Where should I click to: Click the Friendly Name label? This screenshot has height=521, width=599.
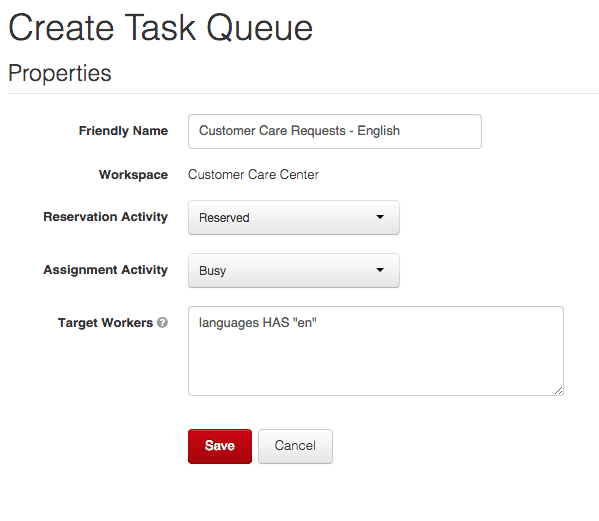click(x=123, y=131)
